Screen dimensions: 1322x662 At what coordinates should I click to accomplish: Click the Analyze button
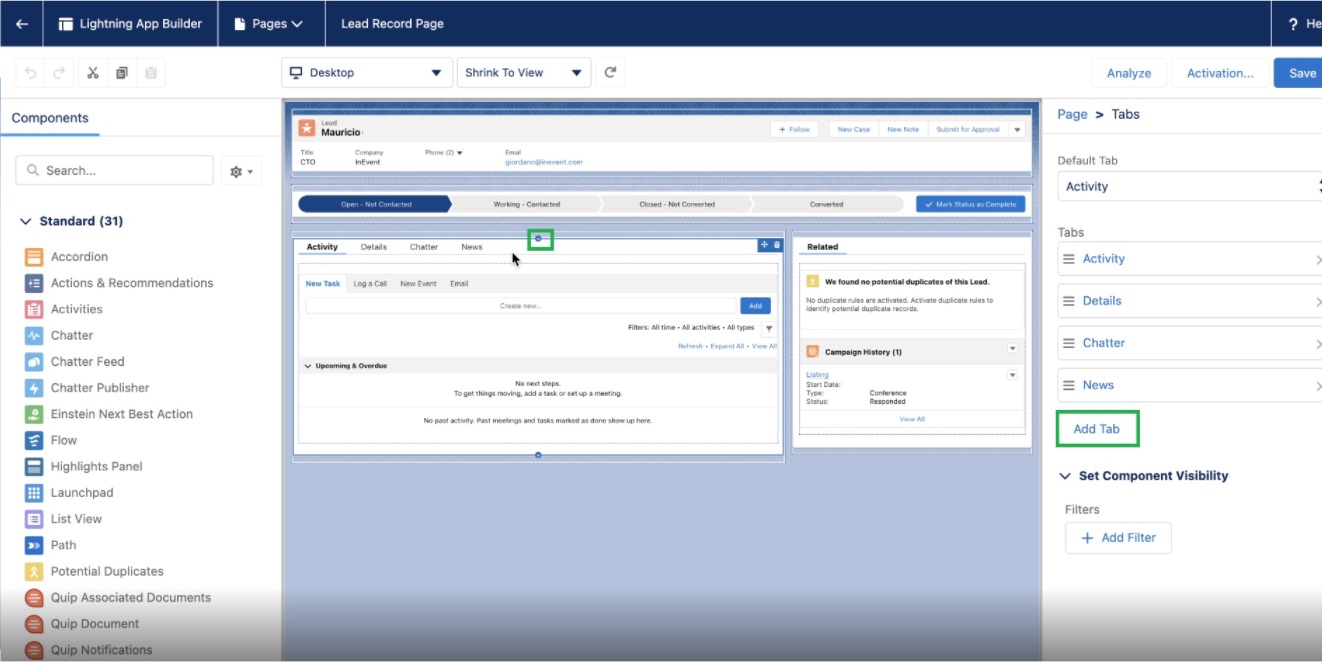(1129, 73)
